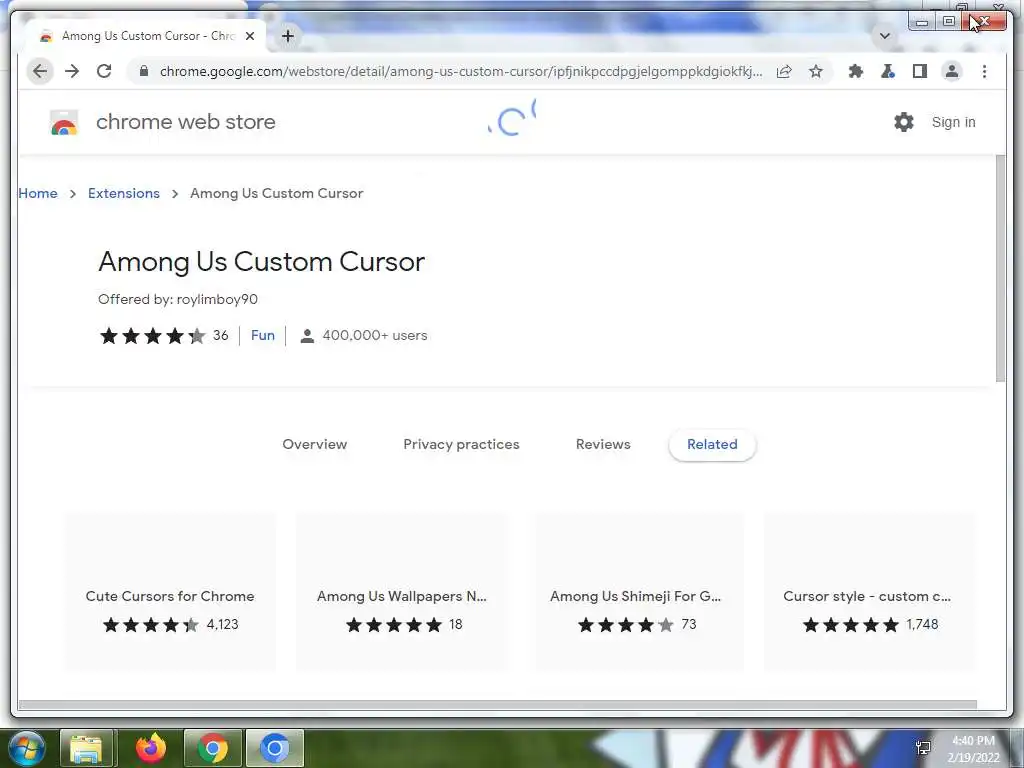Click the horizontal page scrollbar

498,705
